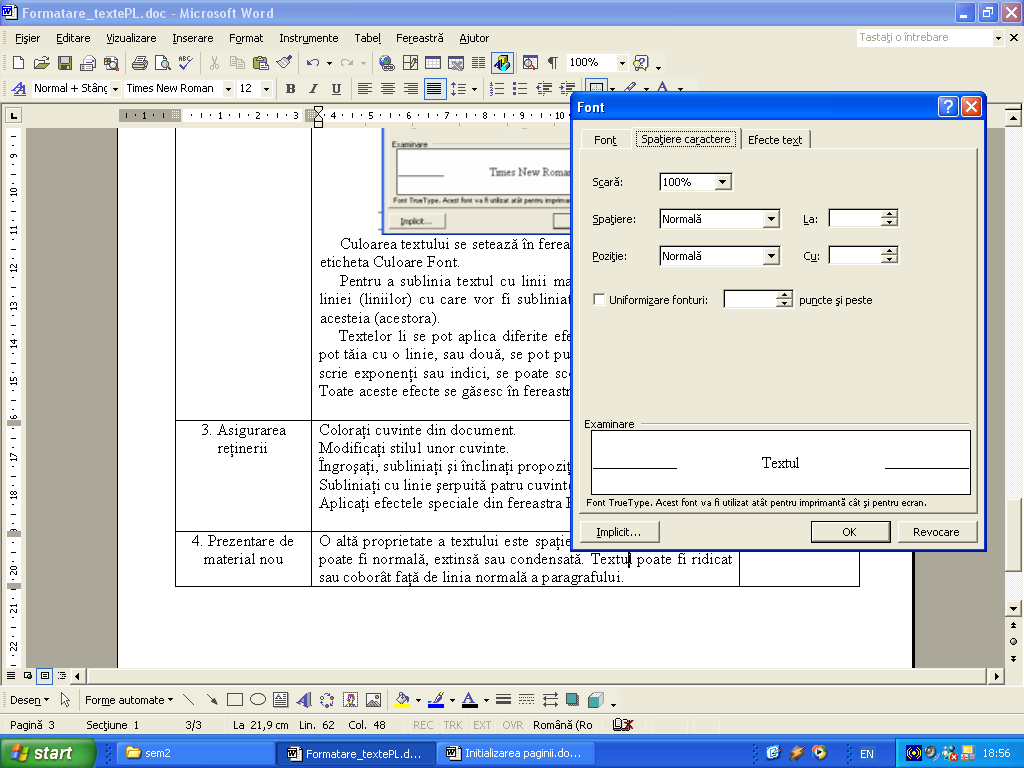Paste from the clipboard icon
This screenshot has height=768, width=1024.
point(261,63)
